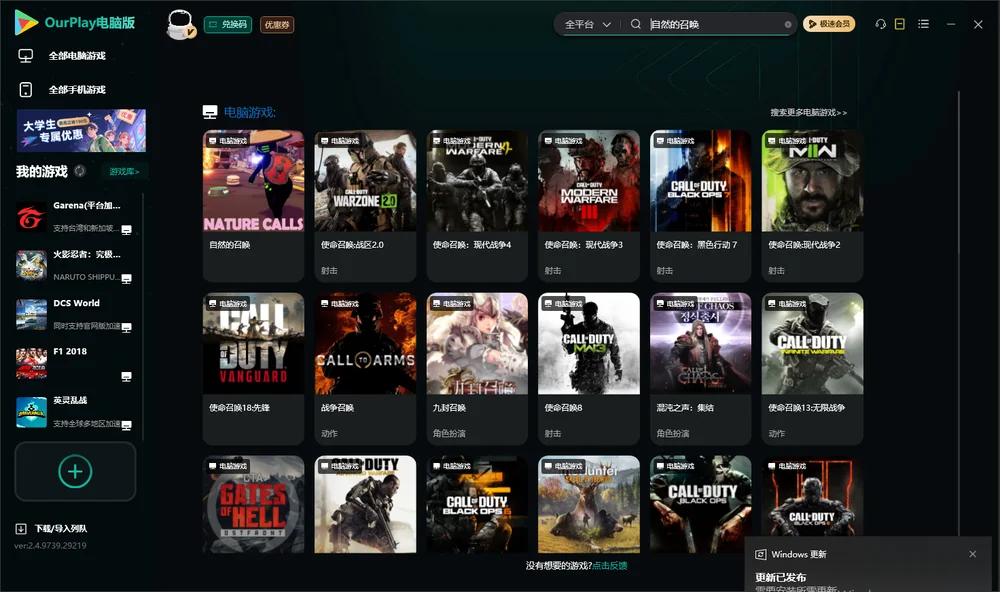
Task: Click the 极速会员 membership button
Action: click(829, 24)
